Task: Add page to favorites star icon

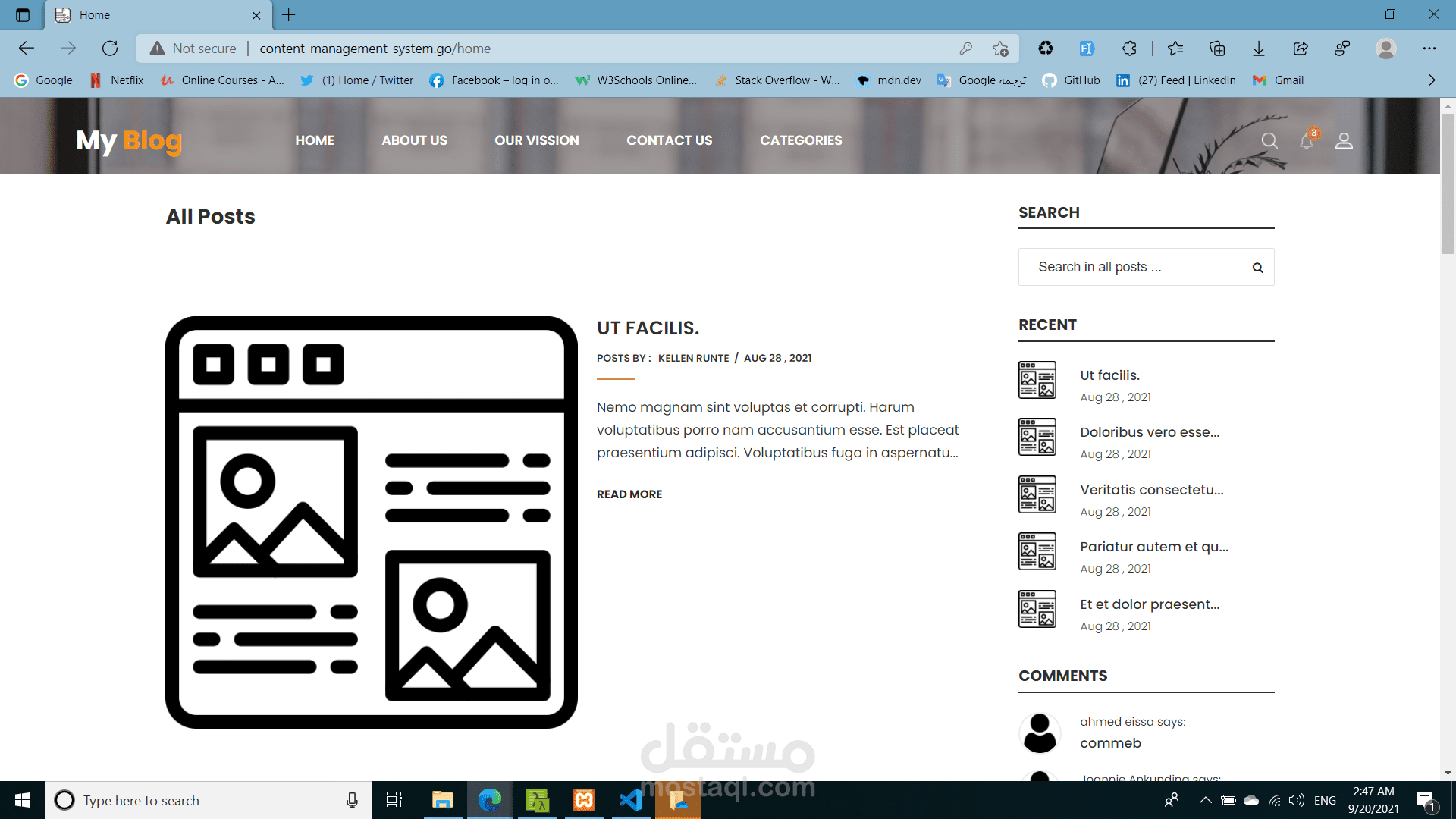Action: (x=1000, y=49)
